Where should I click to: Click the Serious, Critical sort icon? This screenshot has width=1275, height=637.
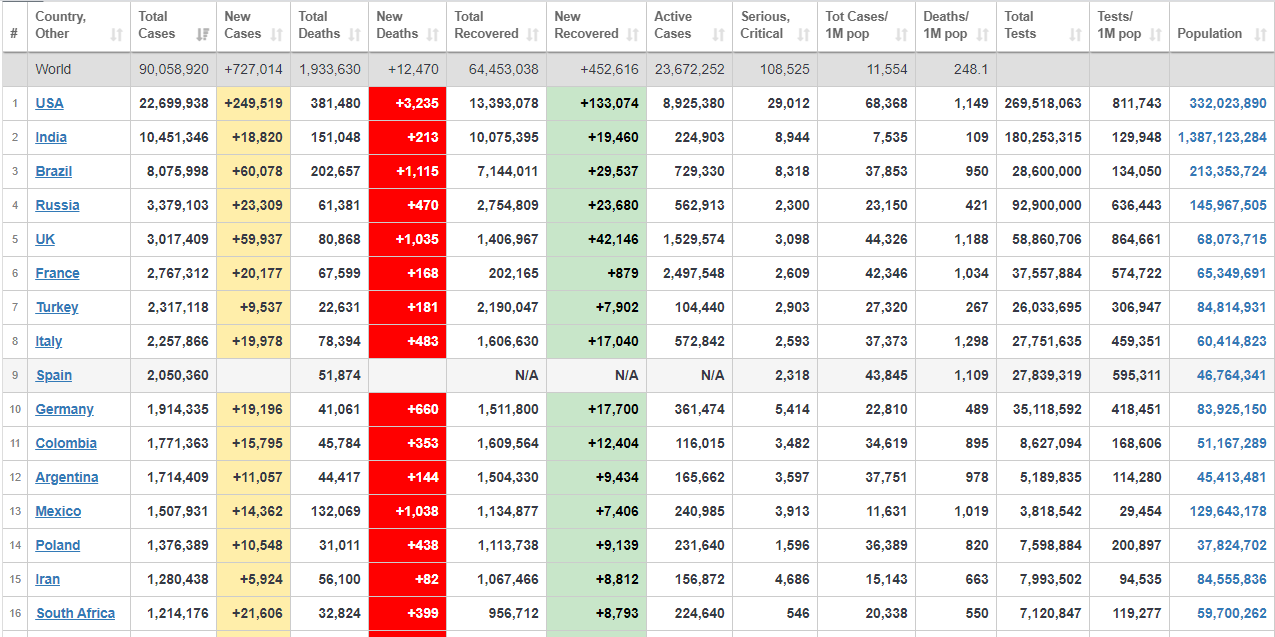coord(804,34)
